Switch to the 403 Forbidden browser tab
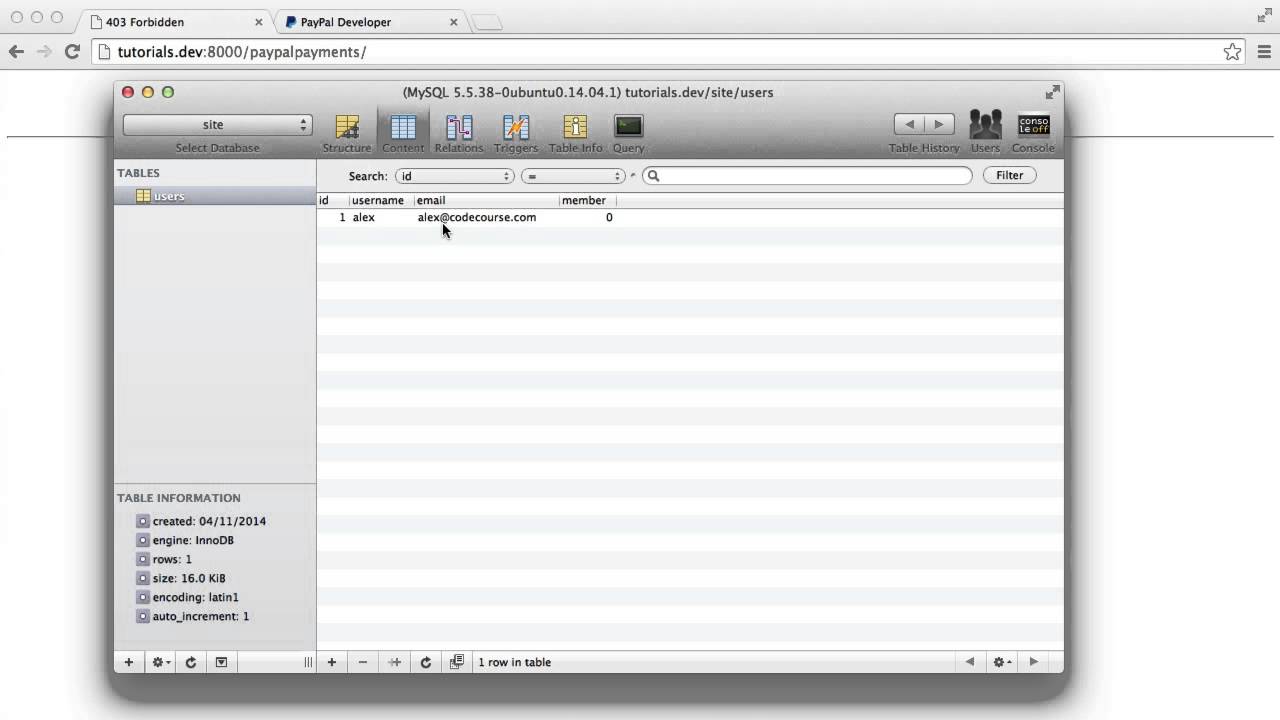Screen dimensions: 1280x720 tap(175, 22)
